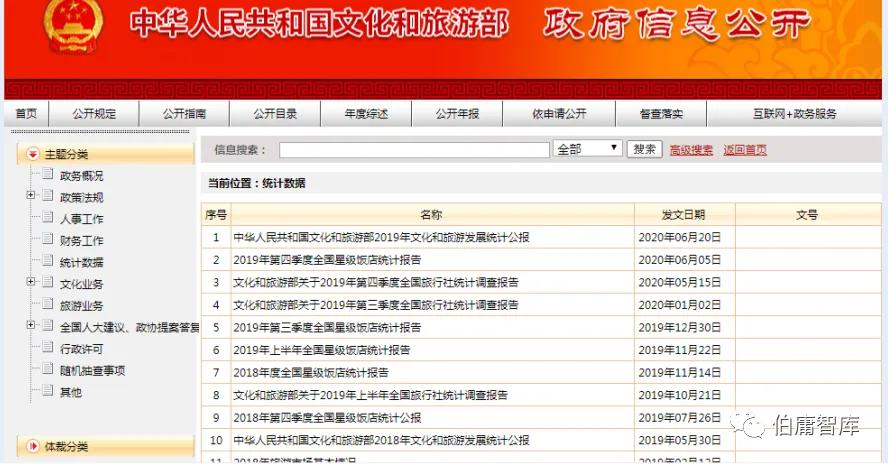The image size is (888, 464).
Task: Expand the 全国人大建议 tree node
Action: pyautogui.click(x=31, y=325)
